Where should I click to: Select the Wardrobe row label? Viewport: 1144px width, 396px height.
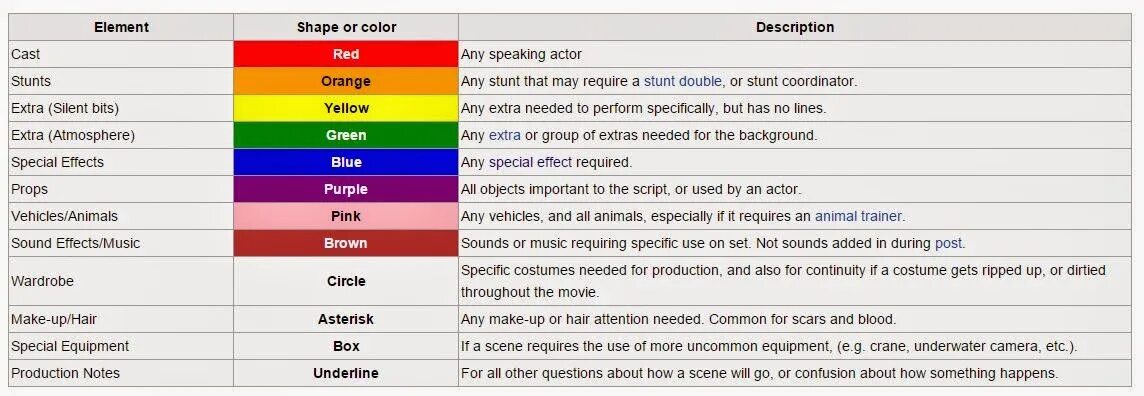click(121, 281)
